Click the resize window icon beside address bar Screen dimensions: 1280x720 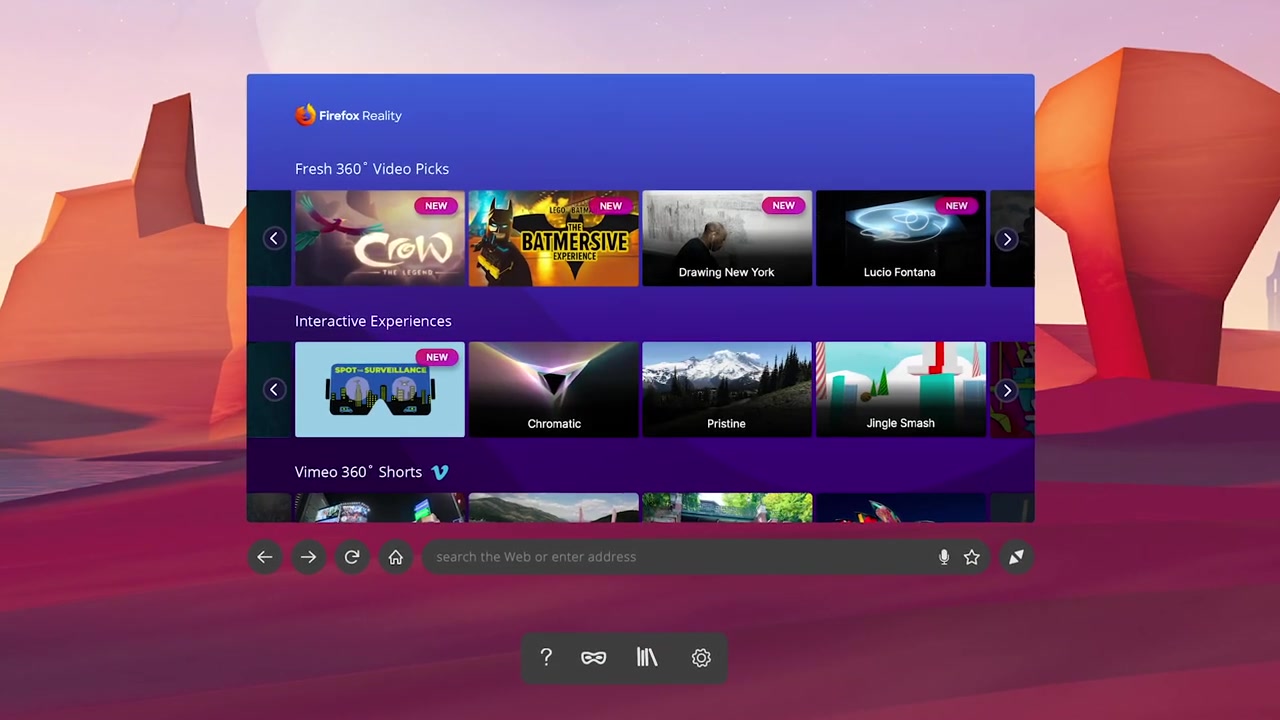point(1016,557)
